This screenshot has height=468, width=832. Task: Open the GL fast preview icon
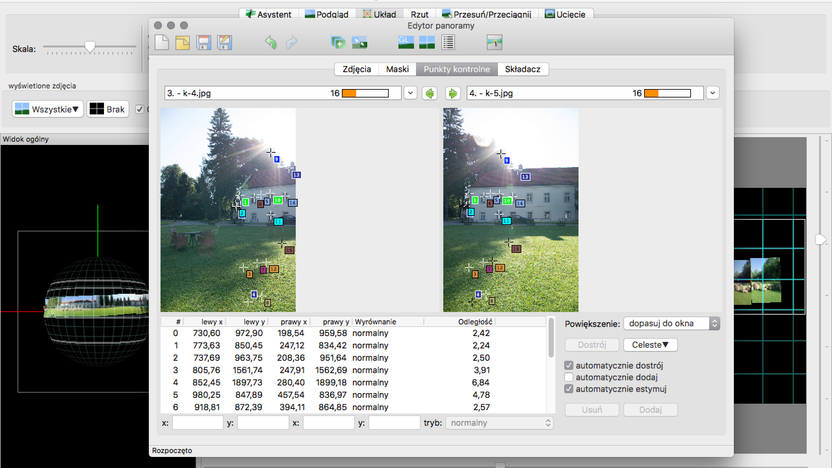point(406,42)
